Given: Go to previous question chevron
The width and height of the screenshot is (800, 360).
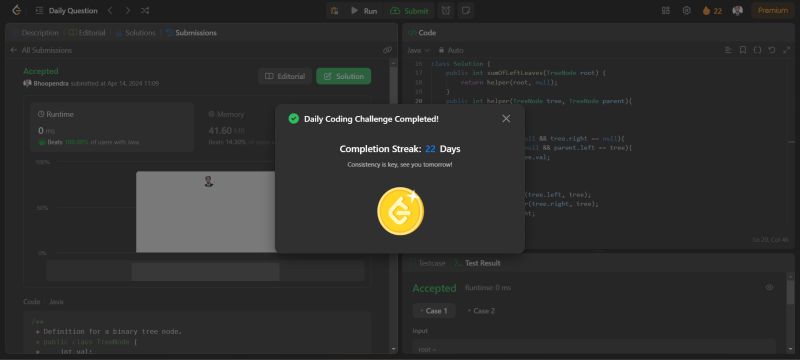Looking at the screenshot, I should (x=110, y=10).
